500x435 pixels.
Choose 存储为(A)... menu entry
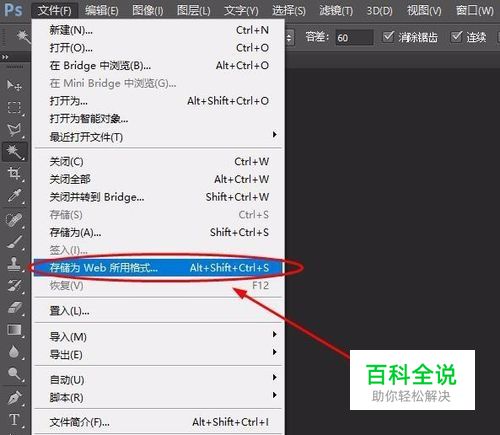pos(158,232)
